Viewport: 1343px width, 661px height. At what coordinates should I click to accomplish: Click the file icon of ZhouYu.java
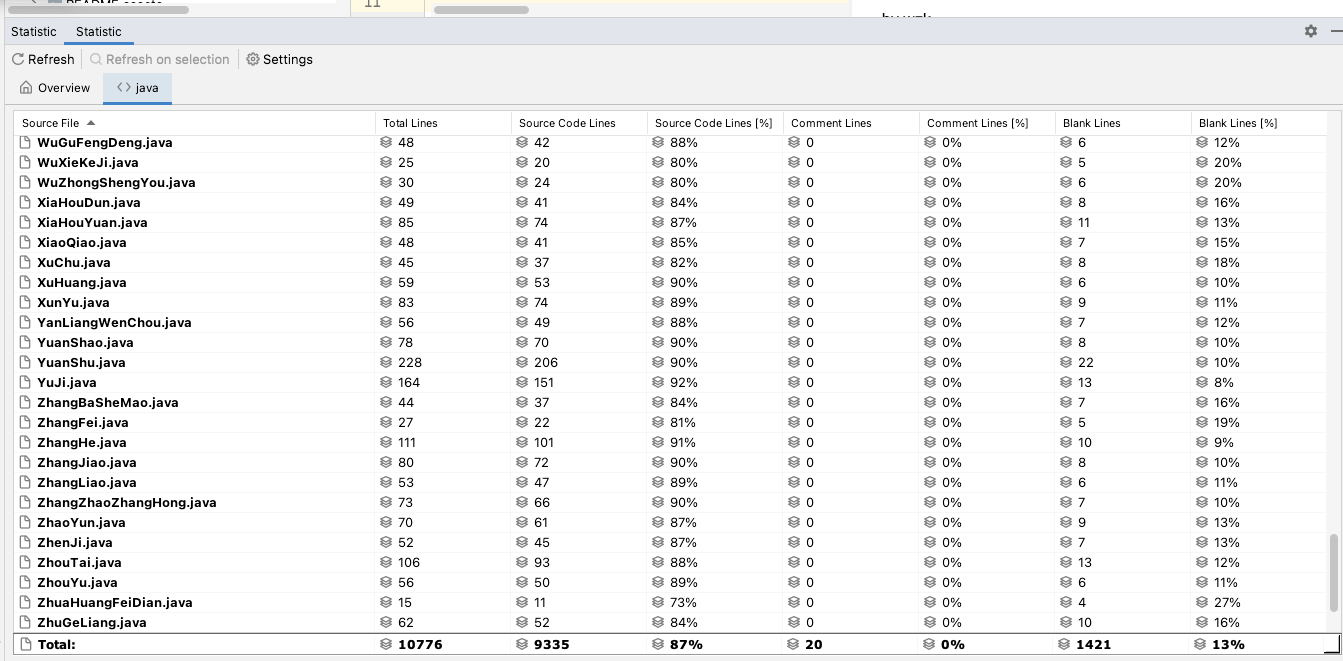point(26,582)
